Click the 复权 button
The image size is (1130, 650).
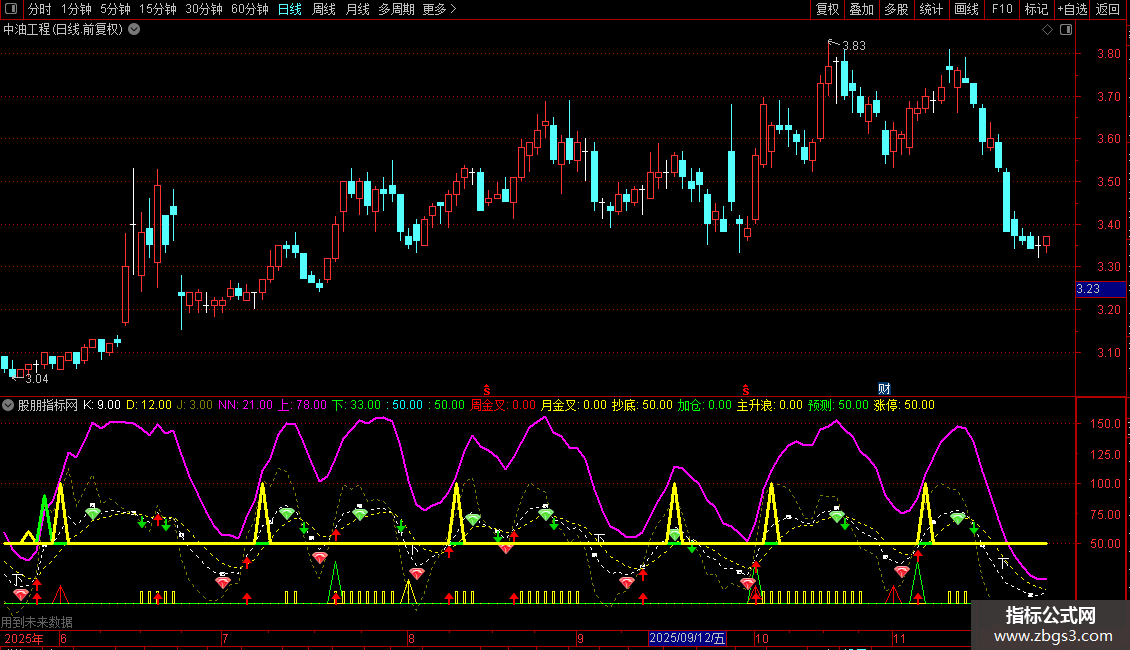coord(828,9)
